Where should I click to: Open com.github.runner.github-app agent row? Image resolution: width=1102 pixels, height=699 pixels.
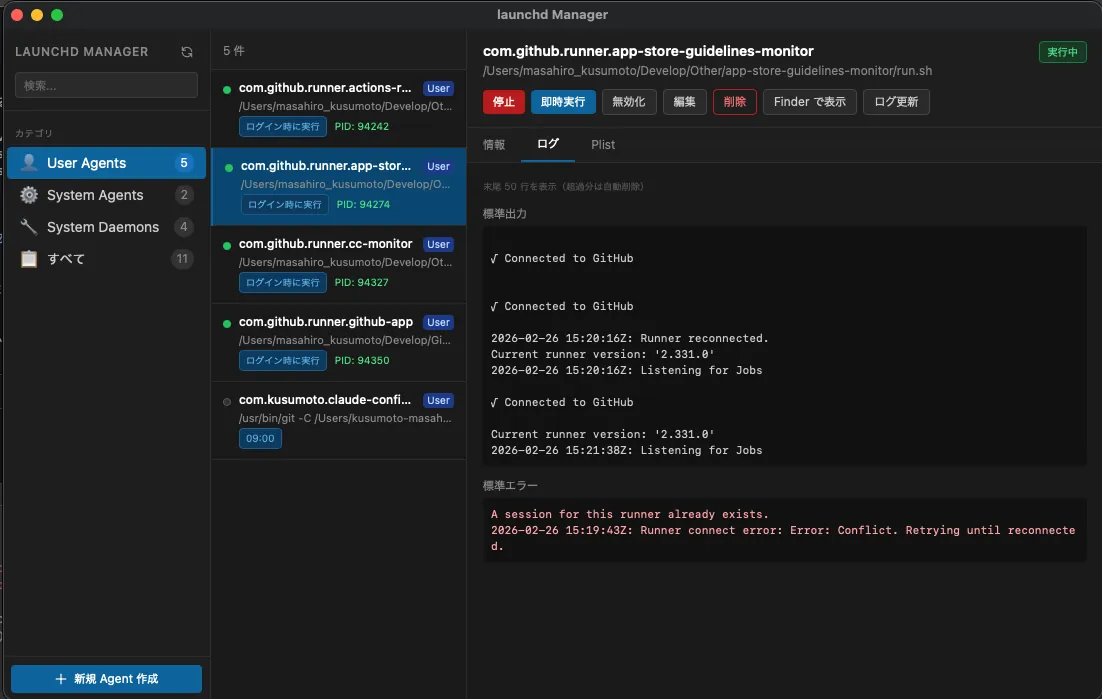pos(339,342)
